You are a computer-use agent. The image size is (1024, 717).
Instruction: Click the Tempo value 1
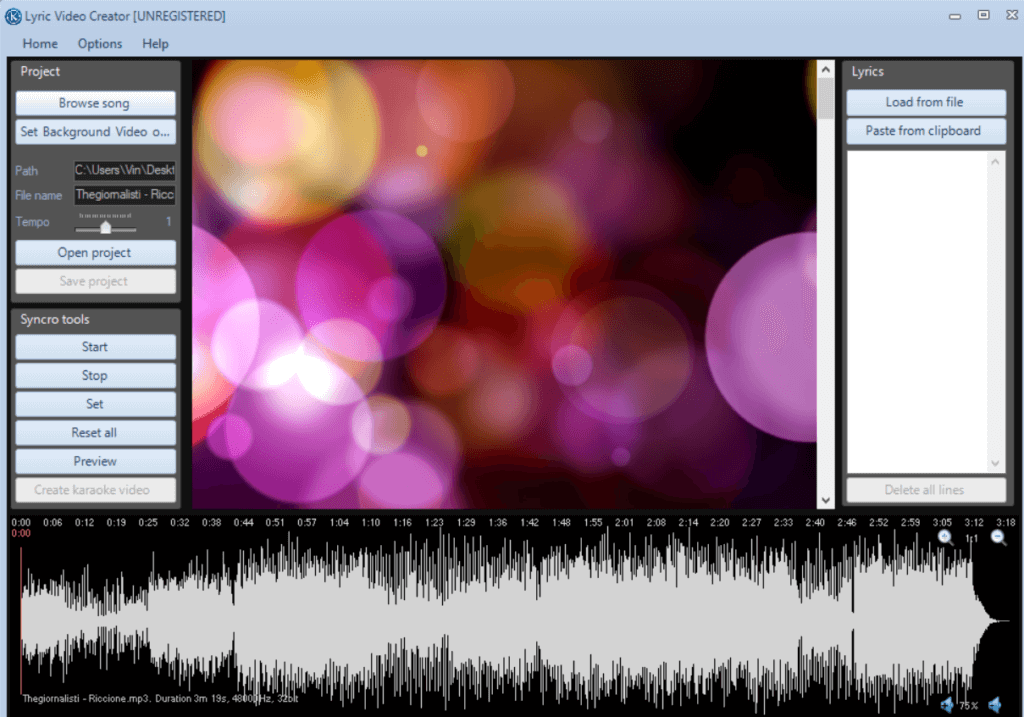coord(168,221)
